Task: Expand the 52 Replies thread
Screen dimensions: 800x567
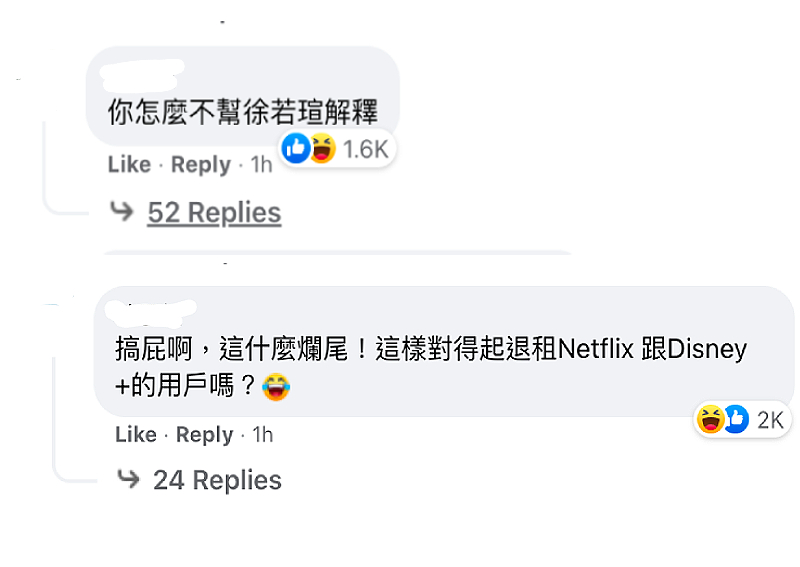Action: click(214, 212)
